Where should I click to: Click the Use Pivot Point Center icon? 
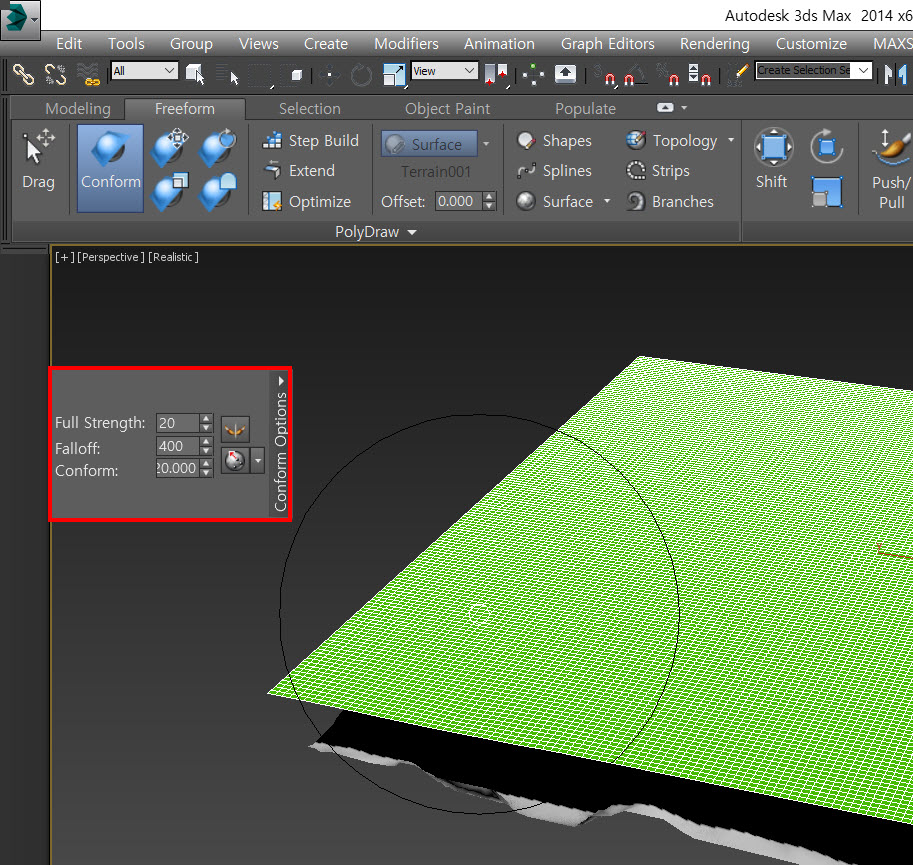[x=496, y=75]
